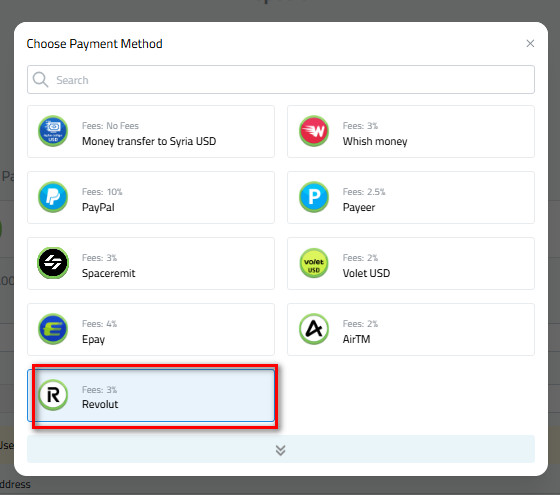Pick the PayPal payment card
This screenshot has width=560, height=495.
[151, 198]
